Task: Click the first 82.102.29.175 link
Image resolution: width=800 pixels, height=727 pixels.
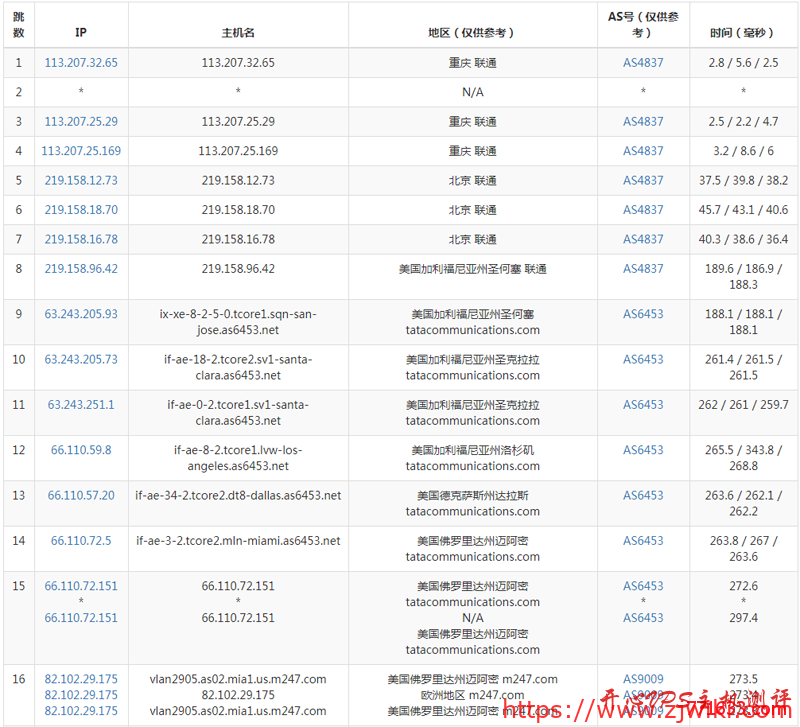Action: tap(80, 679)
